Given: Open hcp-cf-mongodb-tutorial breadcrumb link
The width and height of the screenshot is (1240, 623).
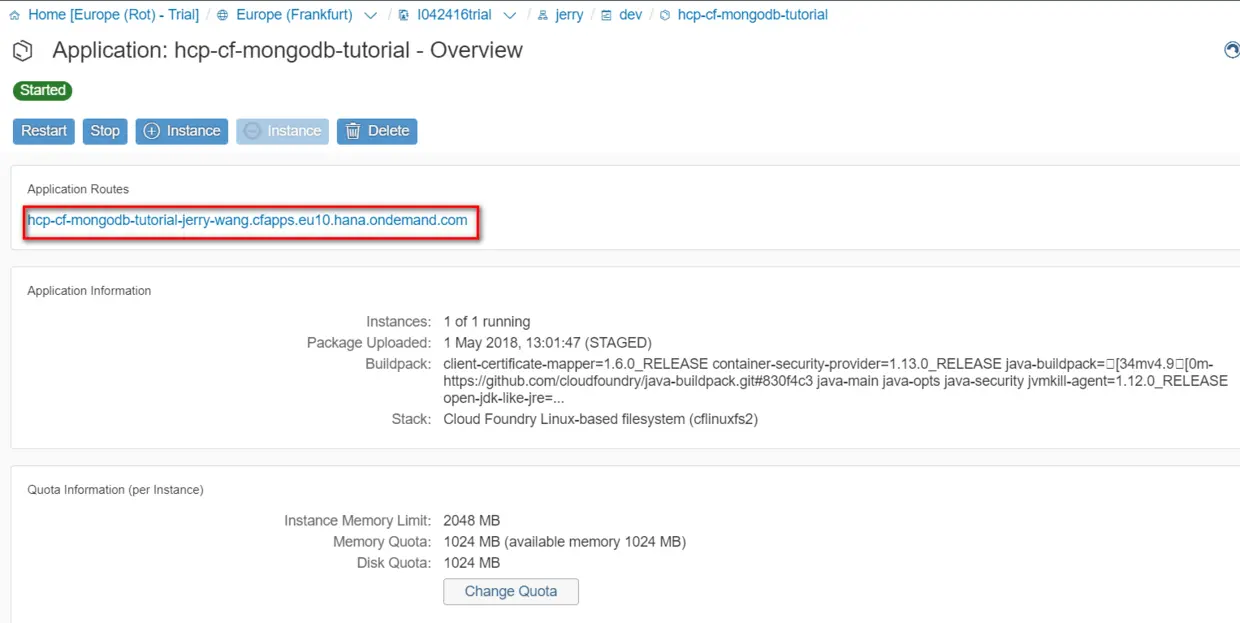Looking at the screenshot, I should (753, 15).
